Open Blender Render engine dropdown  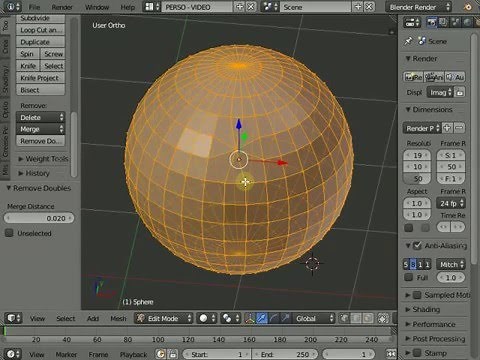[x=419, y=7]
